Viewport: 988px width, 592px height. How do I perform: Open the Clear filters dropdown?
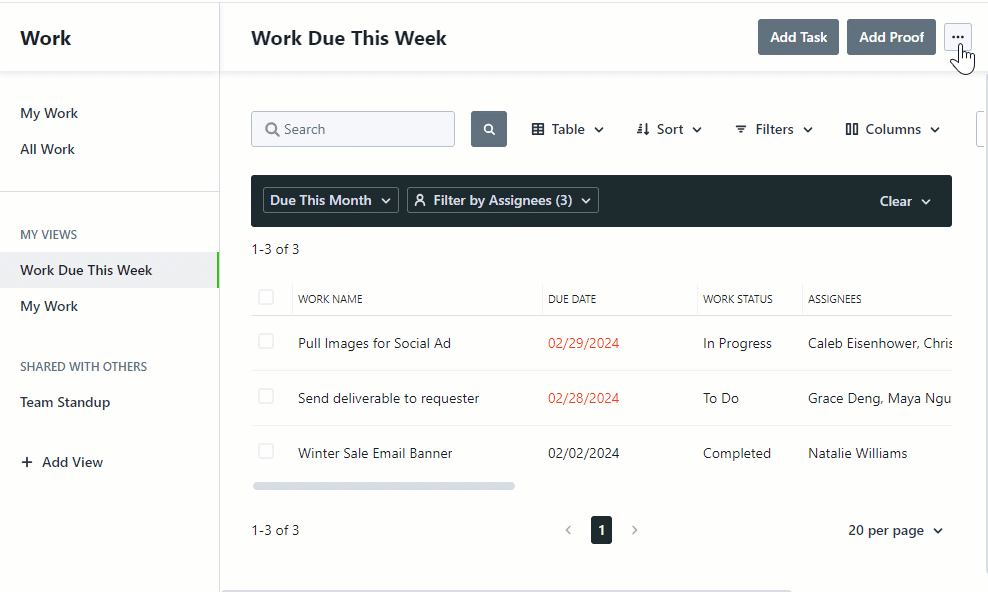point(905,202)
